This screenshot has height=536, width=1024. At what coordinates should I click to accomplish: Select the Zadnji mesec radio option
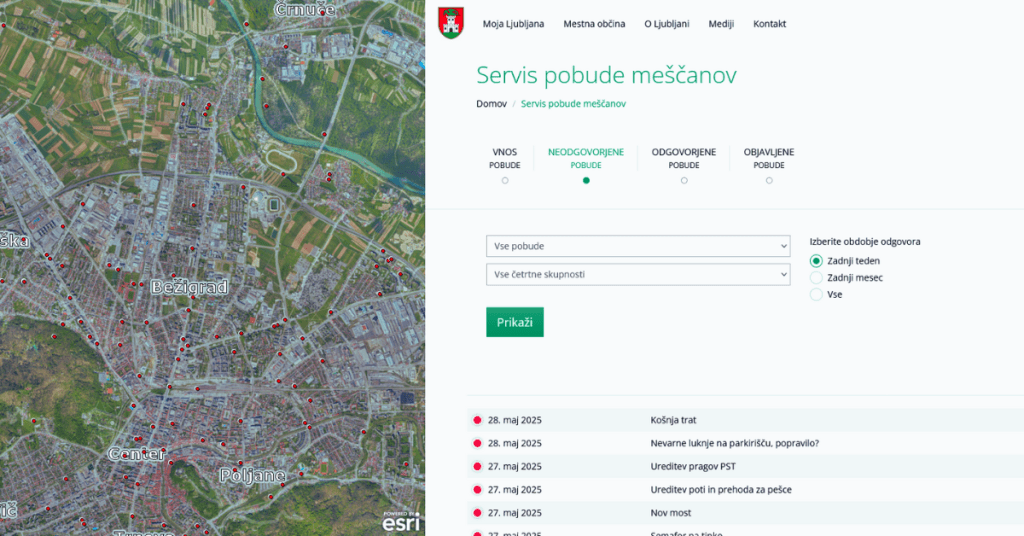tap(816, 278)
